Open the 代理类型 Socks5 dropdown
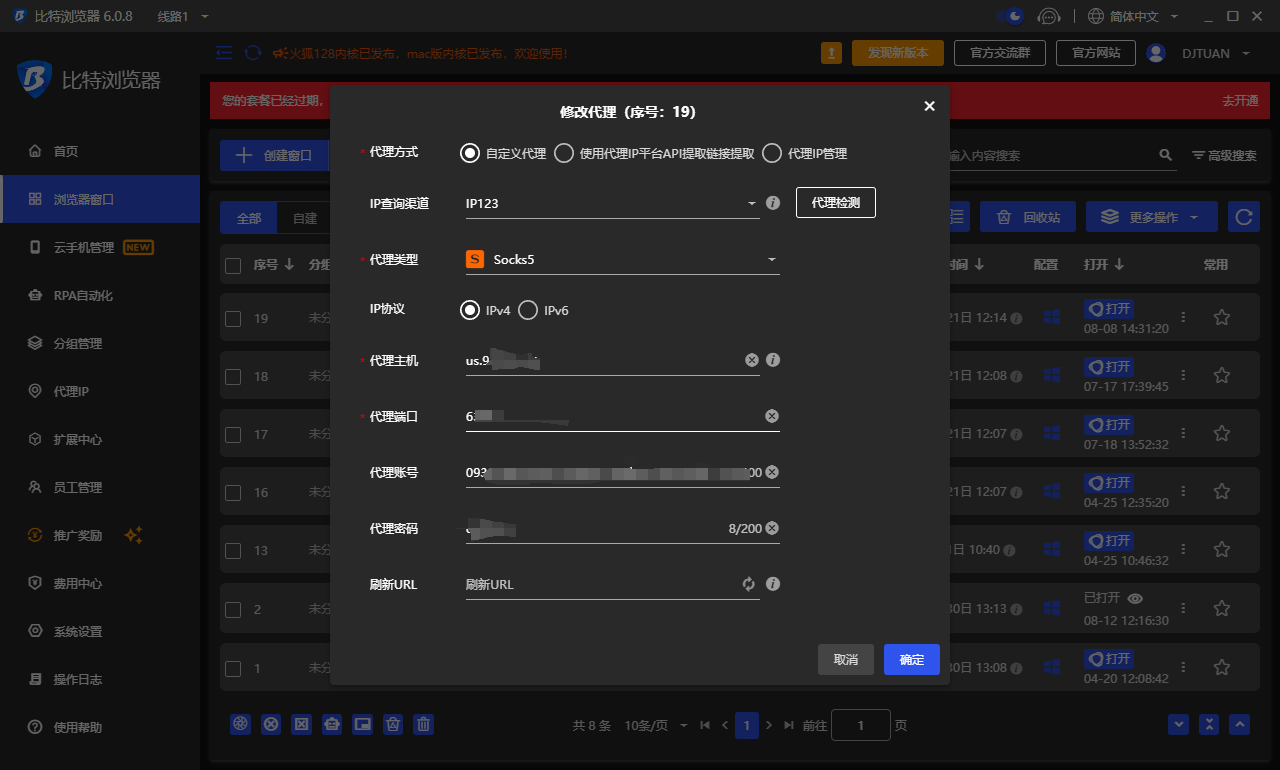Screen dimensions: 1280x770 (622, 260)
